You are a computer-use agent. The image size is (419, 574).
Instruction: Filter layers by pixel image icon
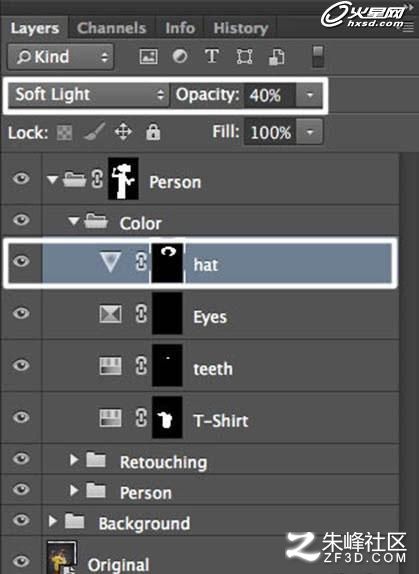click(x=149, y=57)
